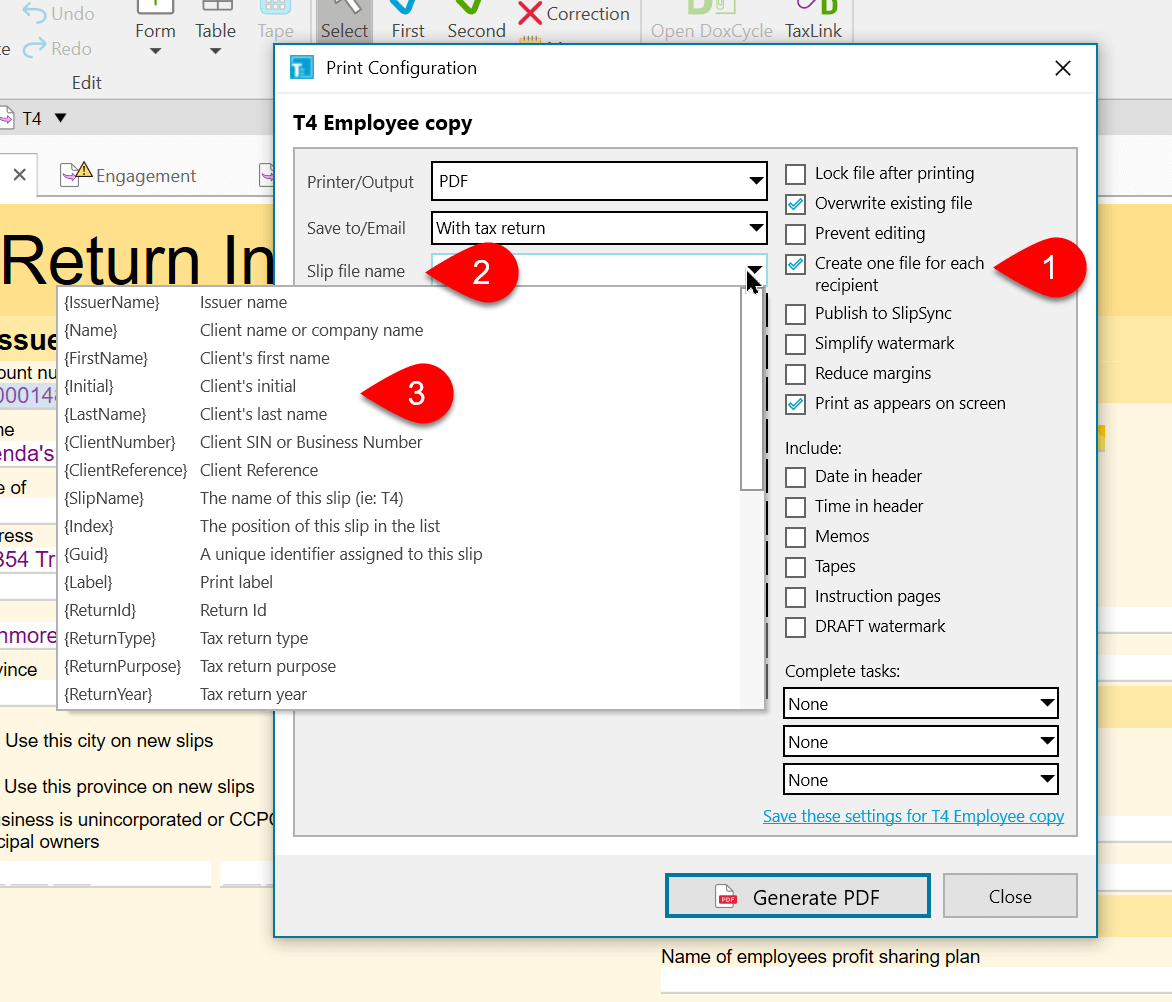
Task: Open first Complete tasks None dropdown
Action: tap(921, 703)
